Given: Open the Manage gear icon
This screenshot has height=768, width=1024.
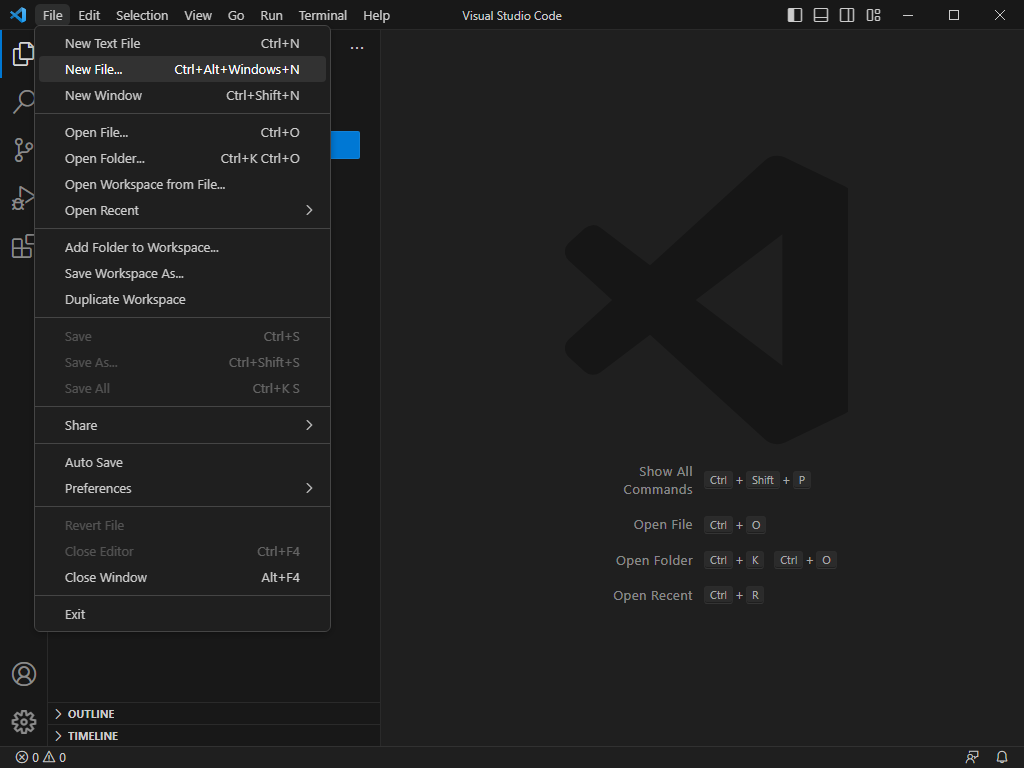Looking at the screenshot, I should click(24, 722).
